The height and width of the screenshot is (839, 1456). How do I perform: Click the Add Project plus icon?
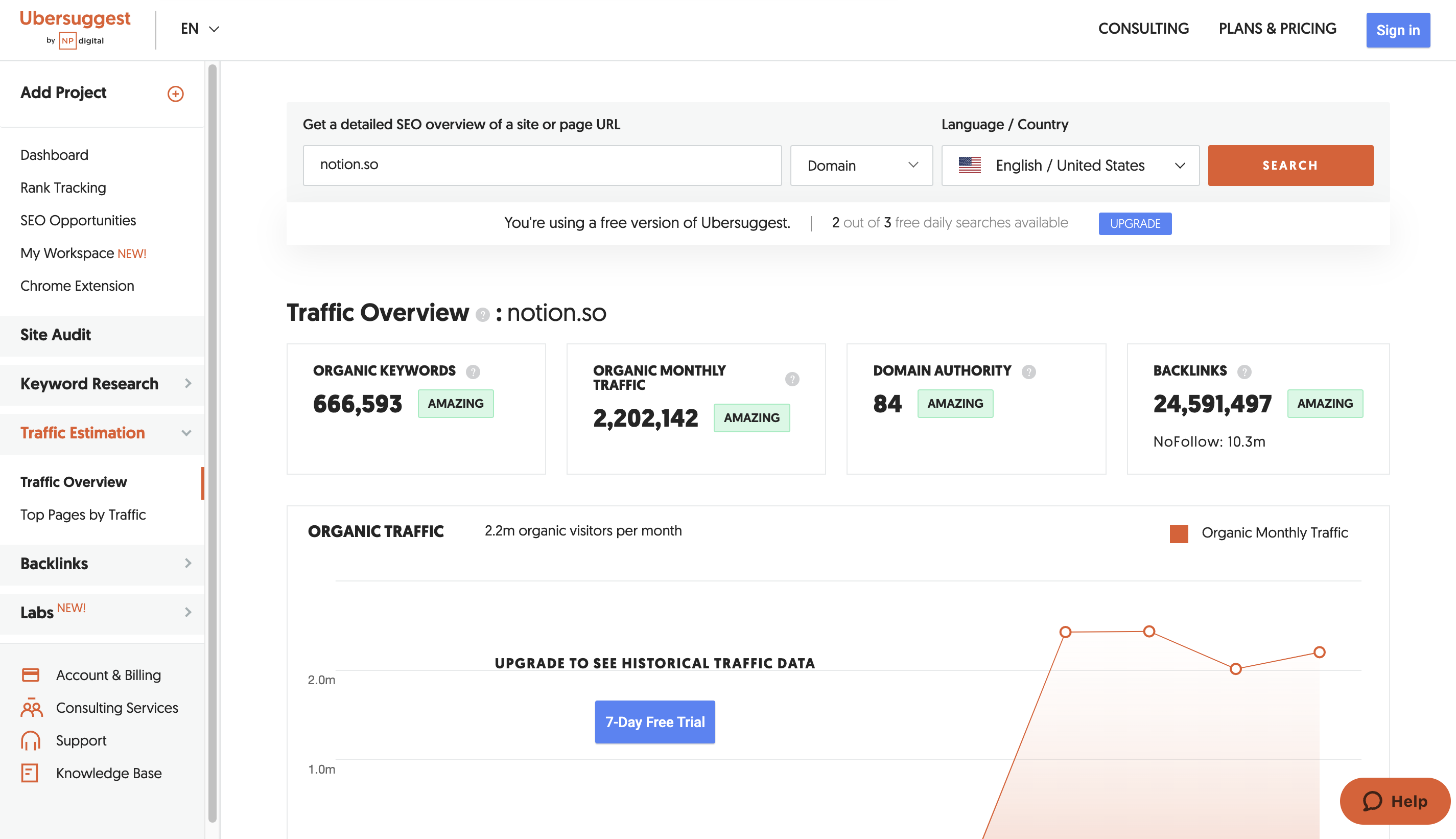click(175, 94)
